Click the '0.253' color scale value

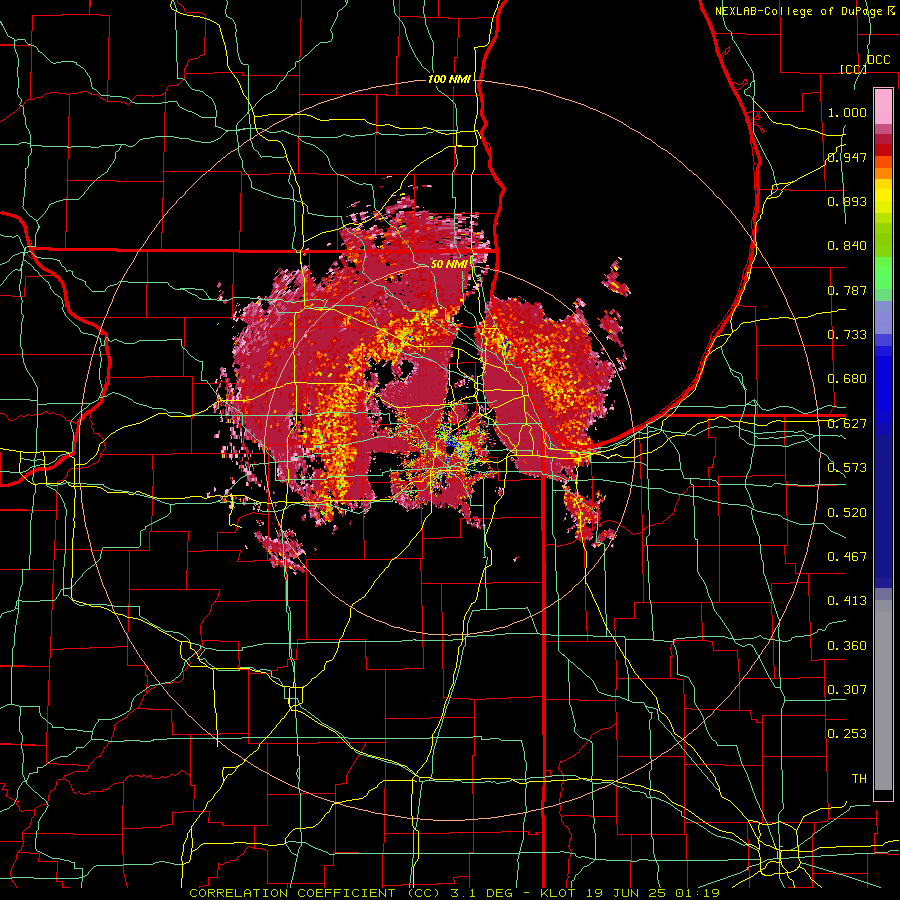coord(847,734)
